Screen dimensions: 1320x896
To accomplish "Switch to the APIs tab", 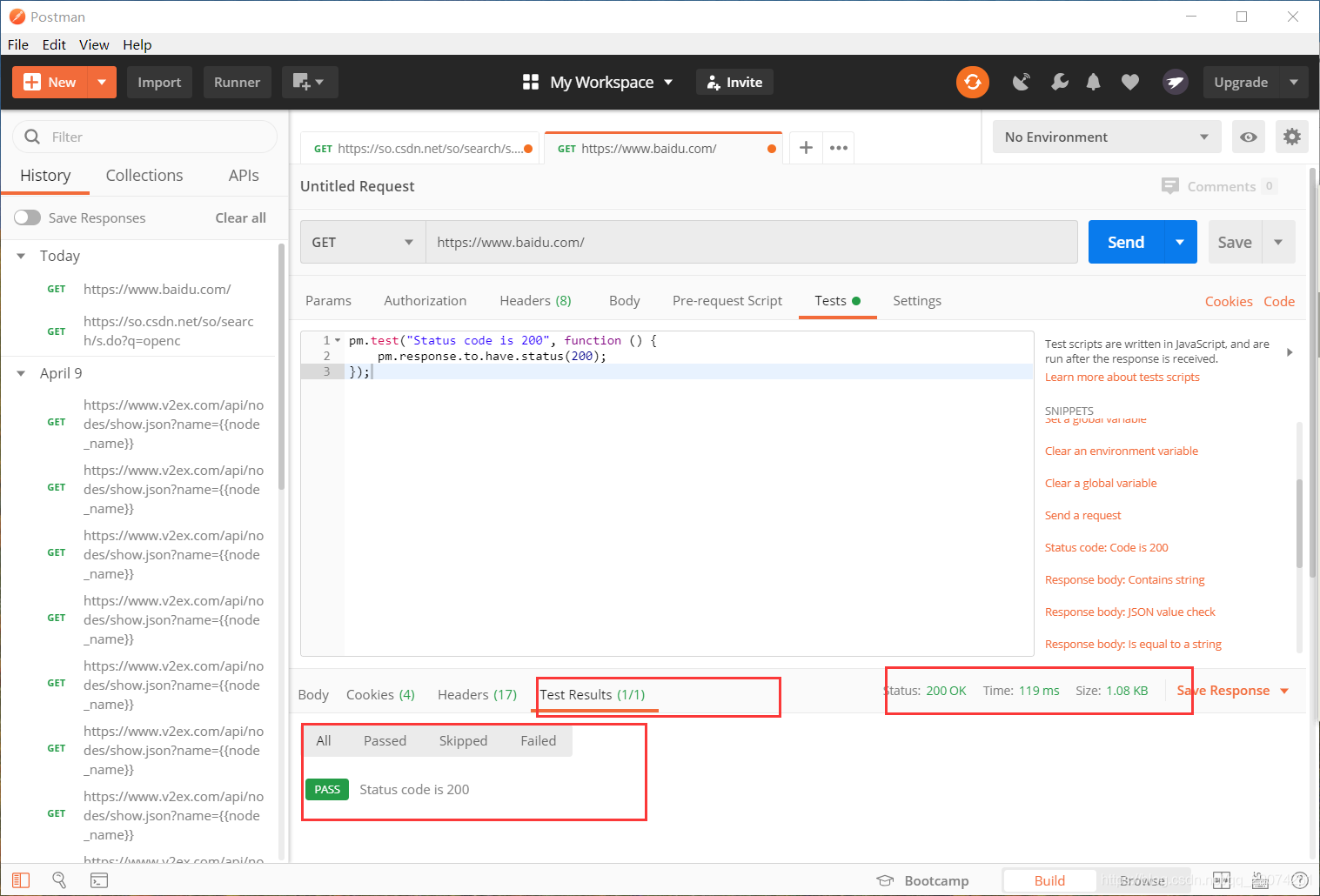I will point(244,175).
